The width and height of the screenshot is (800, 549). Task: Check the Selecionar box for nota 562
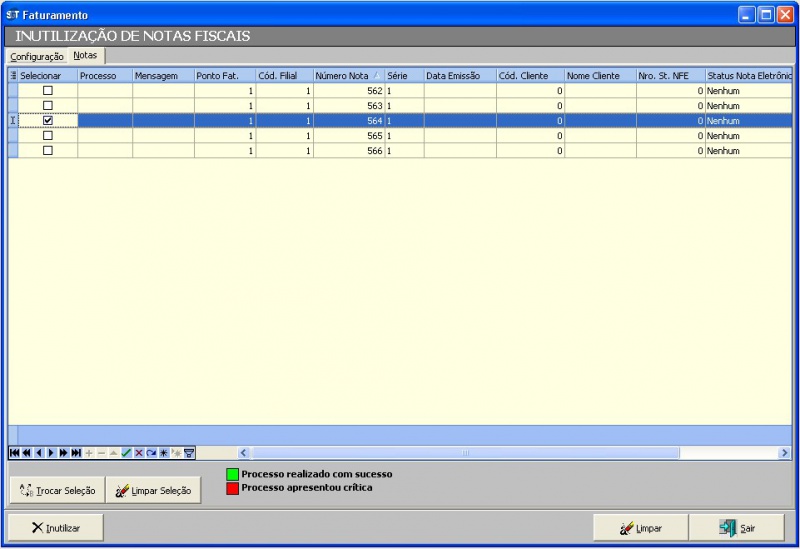tap(47, 91)
